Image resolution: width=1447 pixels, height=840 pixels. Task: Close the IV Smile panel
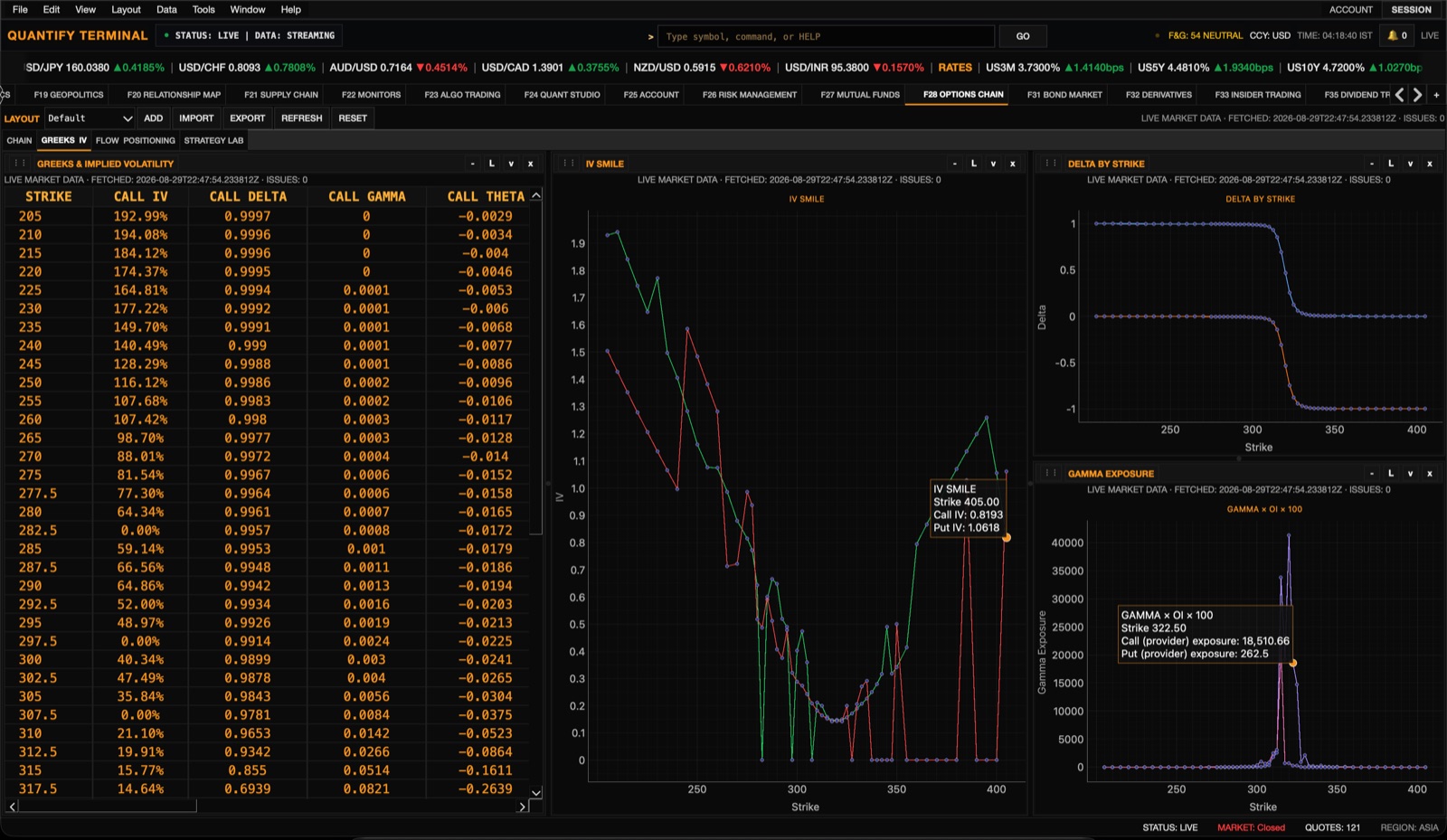(x=1013, y=164)
